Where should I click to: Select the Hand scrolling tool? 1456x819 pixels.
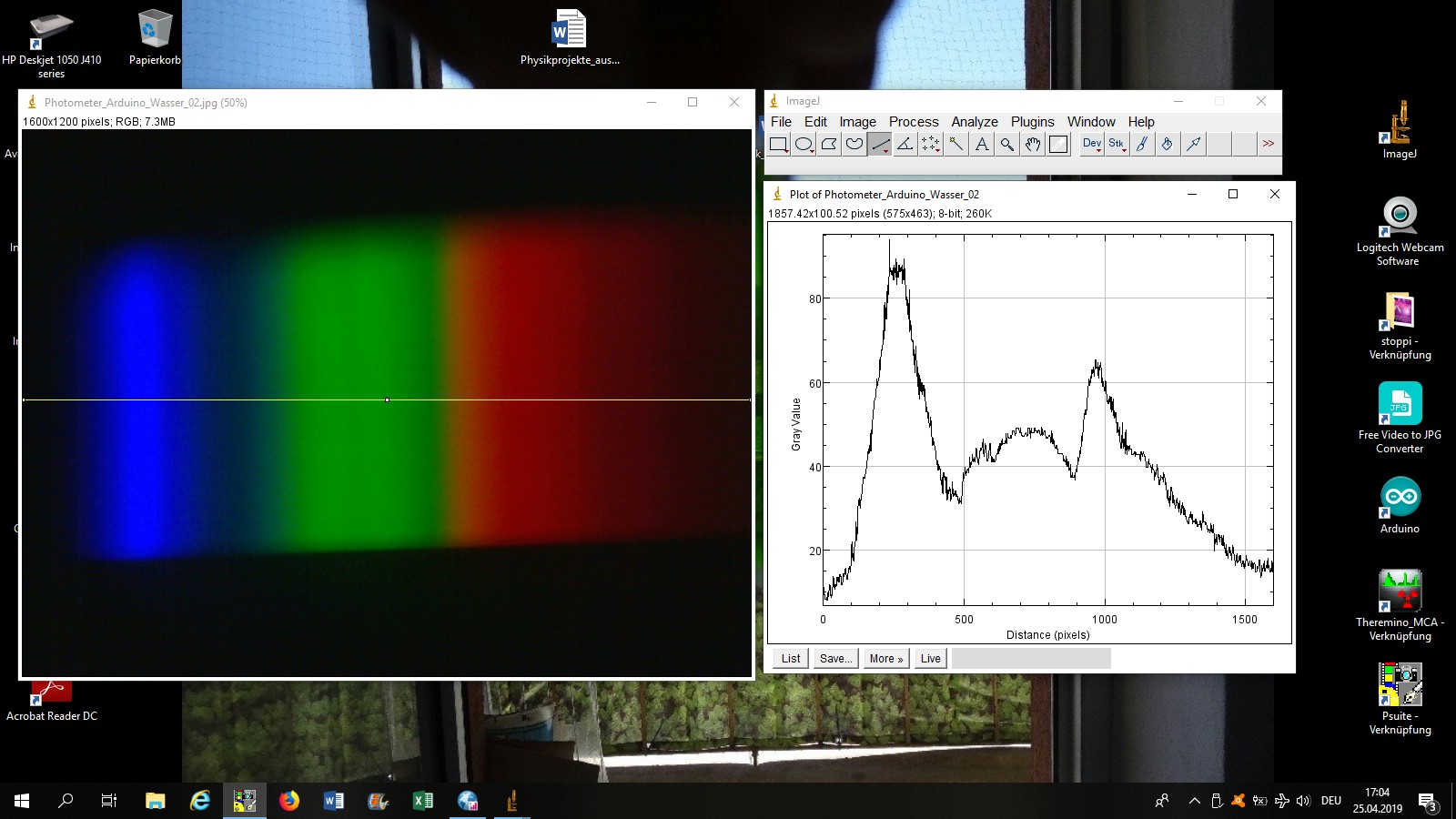coord(1033,144)
